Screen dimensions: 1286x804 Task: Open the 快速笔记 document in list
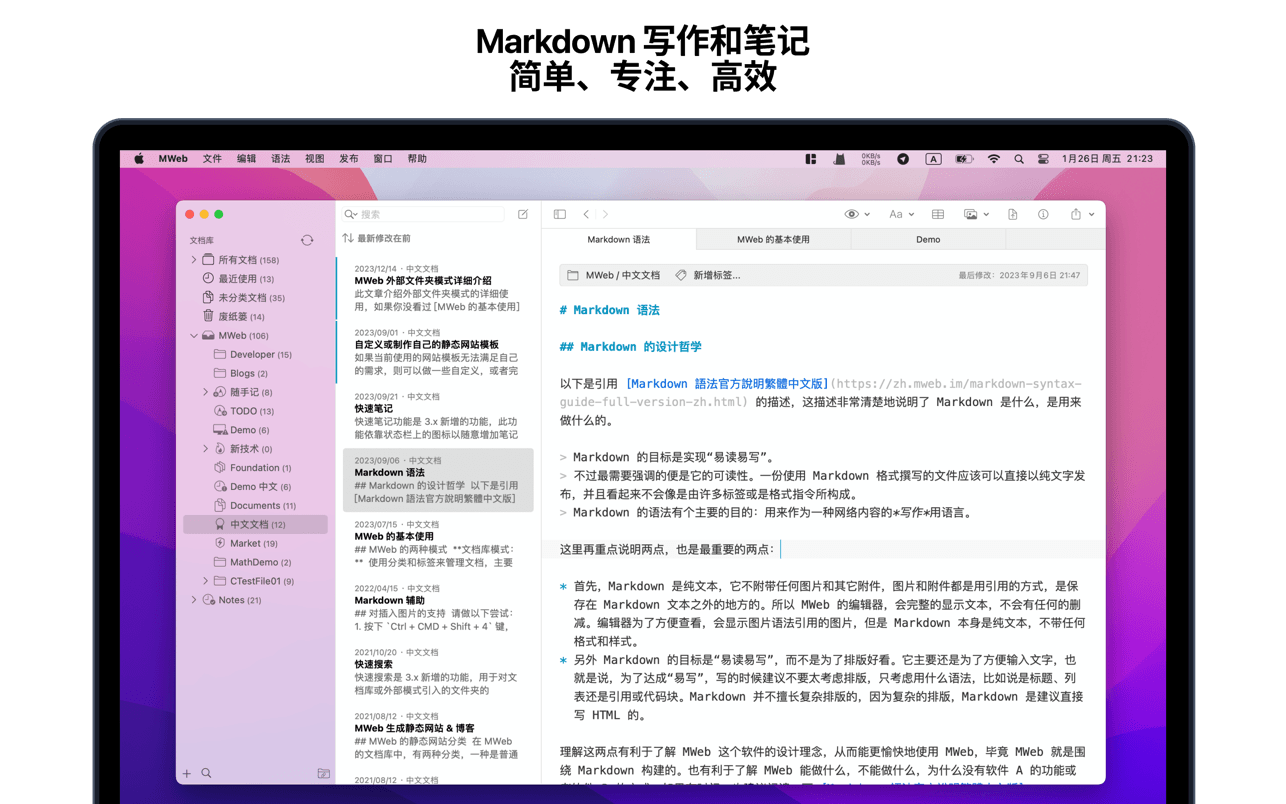[374, 408]
